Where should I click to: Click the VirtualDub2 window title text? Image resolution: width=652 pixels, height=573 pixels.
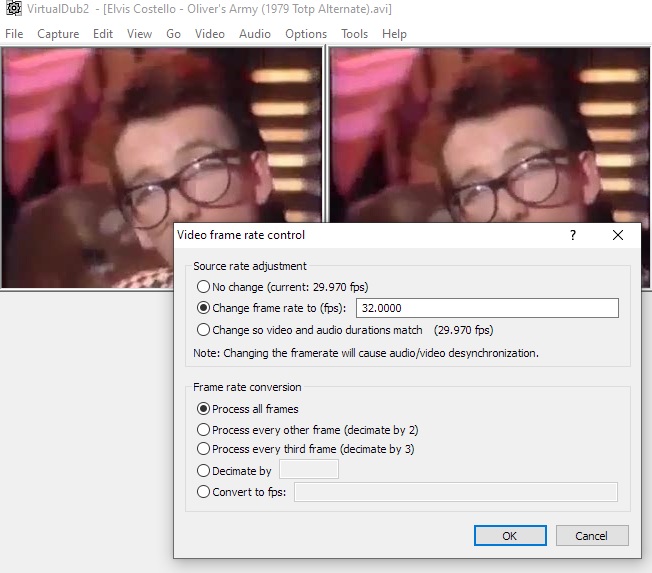click(x=209, y=9)
